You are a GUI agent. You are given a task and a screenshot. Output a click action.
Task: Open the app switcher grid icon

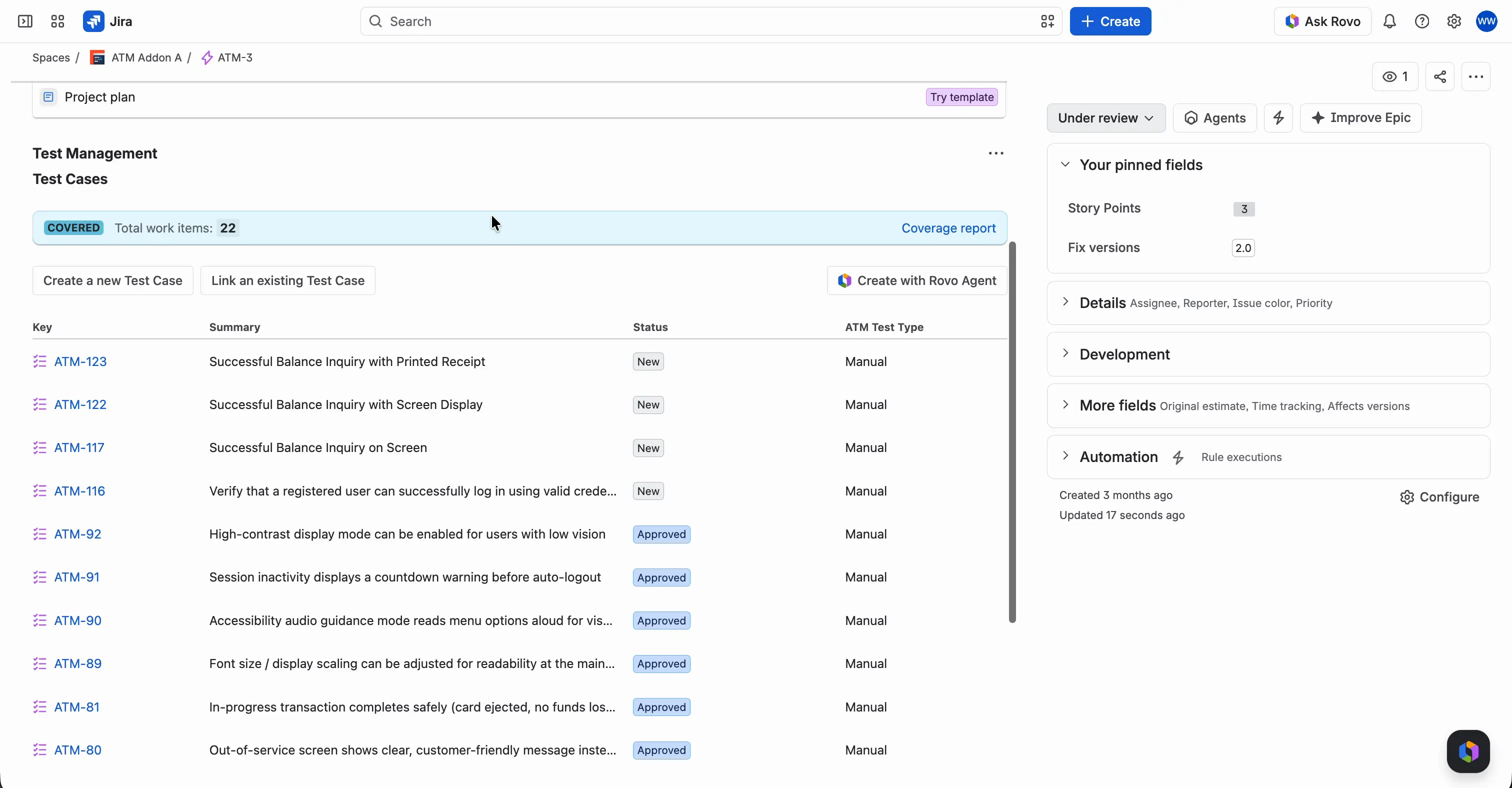click(57, 21)
